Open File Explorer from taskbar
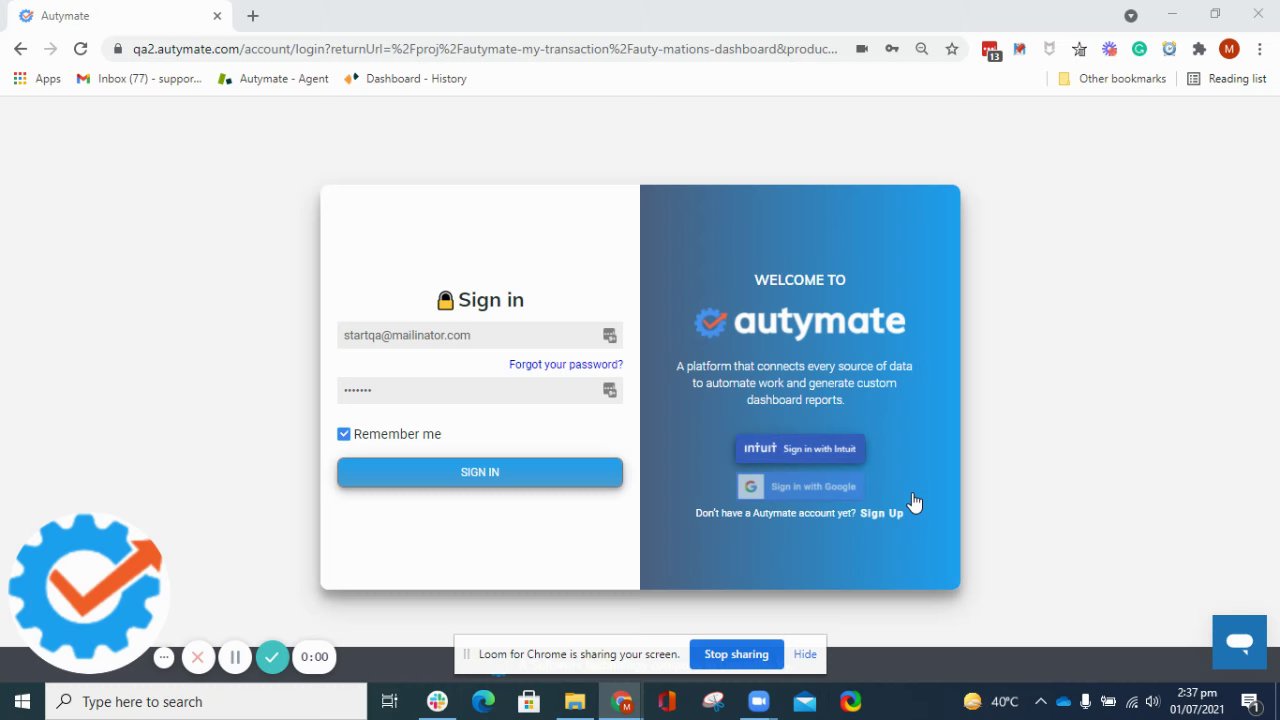 [575, 702]
